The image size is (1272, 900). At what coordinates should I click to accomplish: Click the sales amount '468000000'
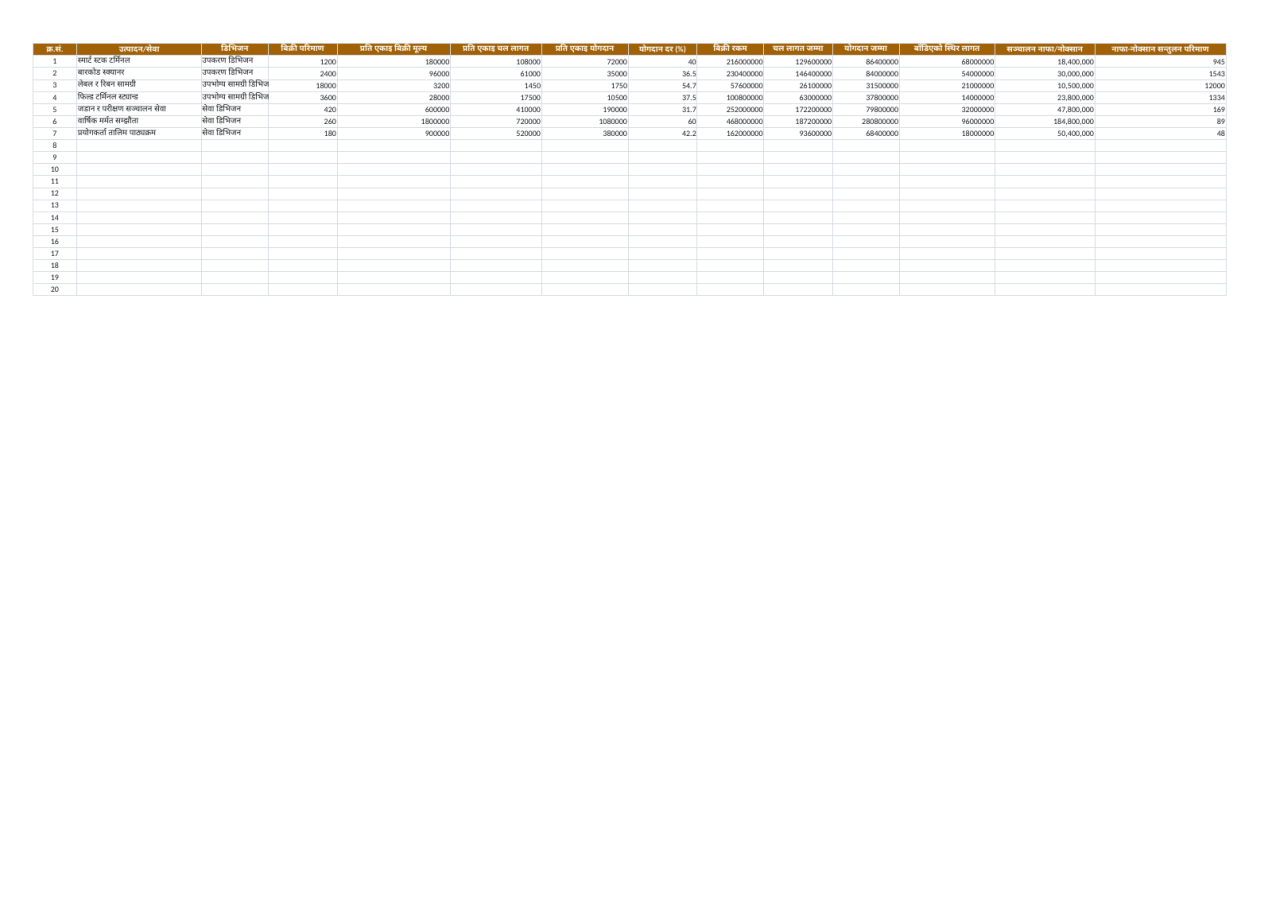[x=730, y=122]
